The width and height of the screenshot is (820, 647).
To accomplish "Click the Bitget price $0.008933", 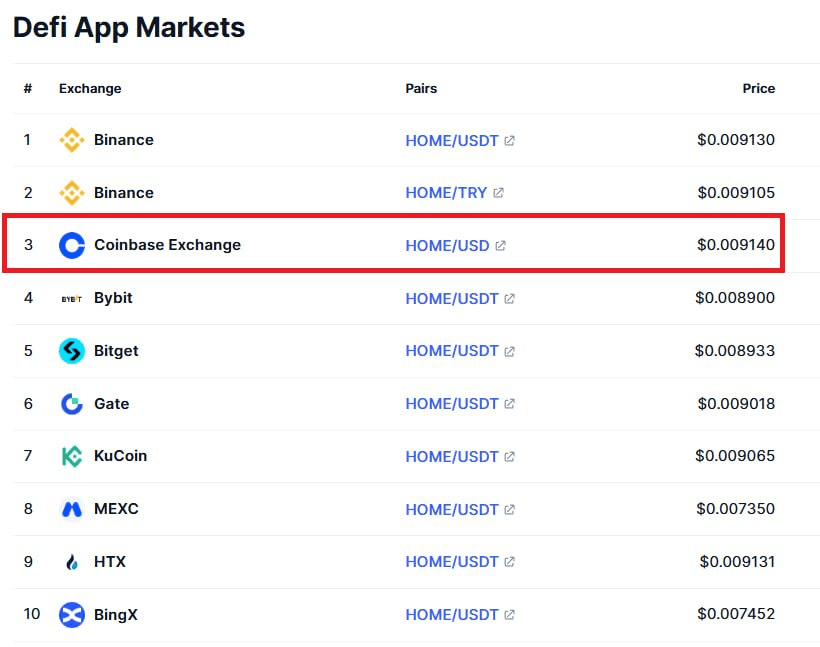I will [735, 351].
